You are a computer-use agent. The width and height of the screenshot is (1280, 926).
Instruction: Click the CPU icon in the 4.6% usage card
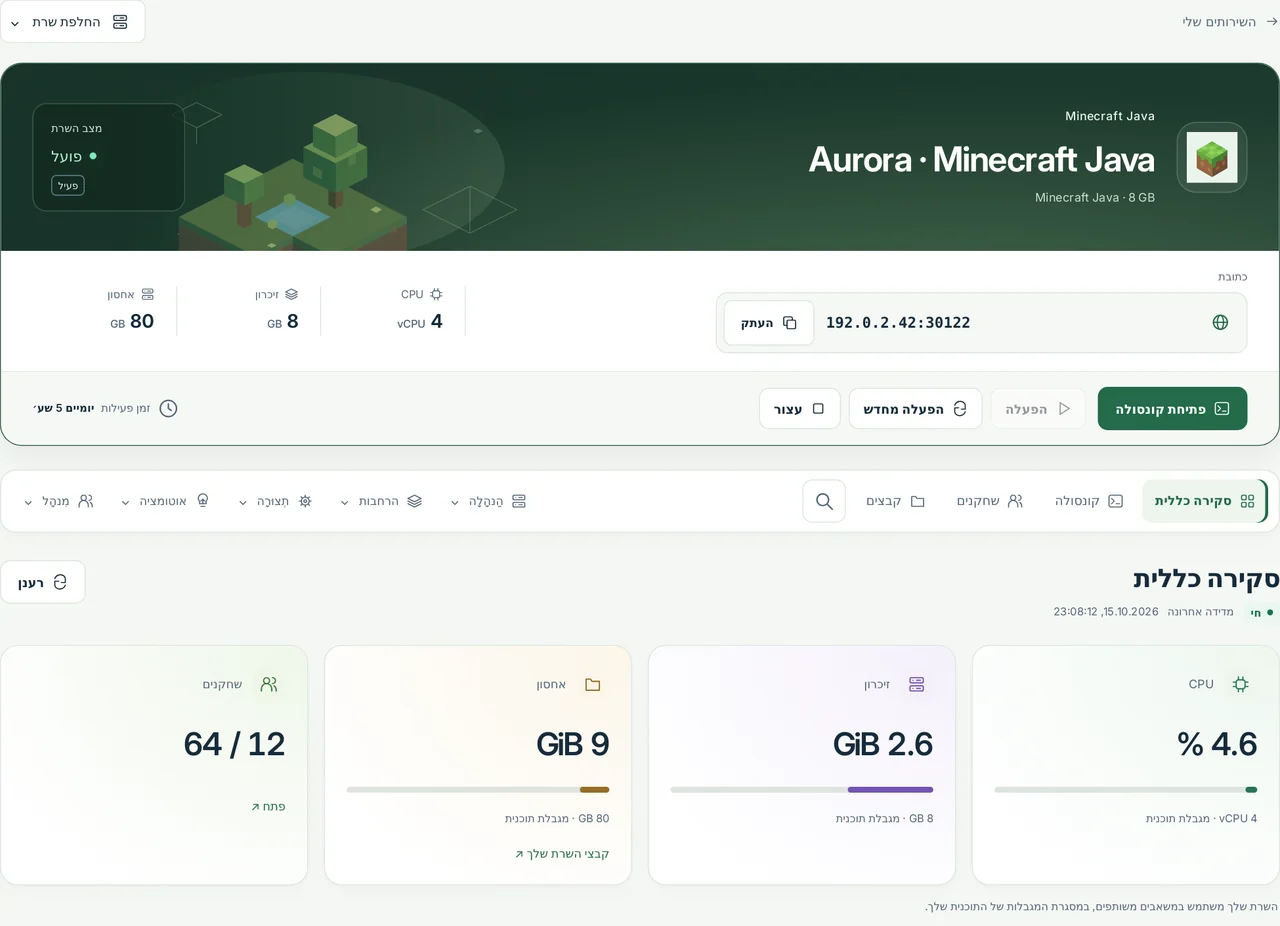click(x=1241, y=684)
